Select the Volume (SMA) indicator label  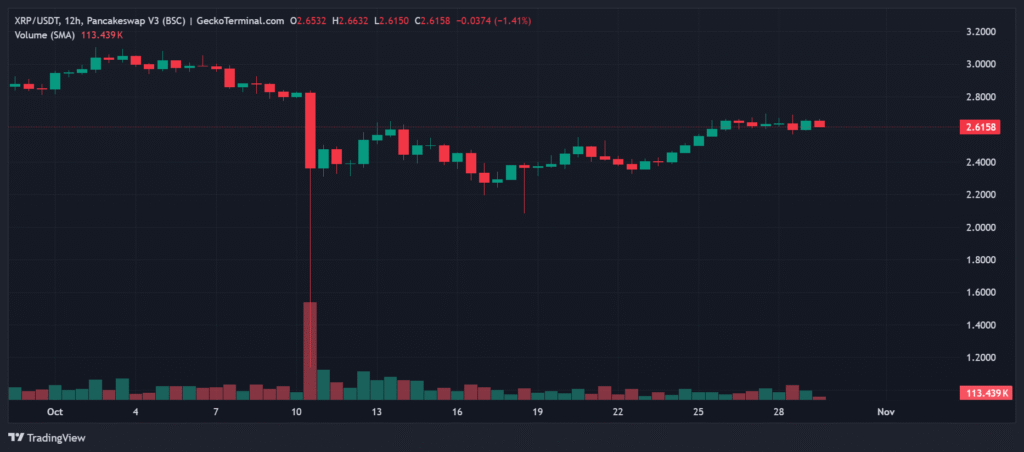tap(44, 35)
